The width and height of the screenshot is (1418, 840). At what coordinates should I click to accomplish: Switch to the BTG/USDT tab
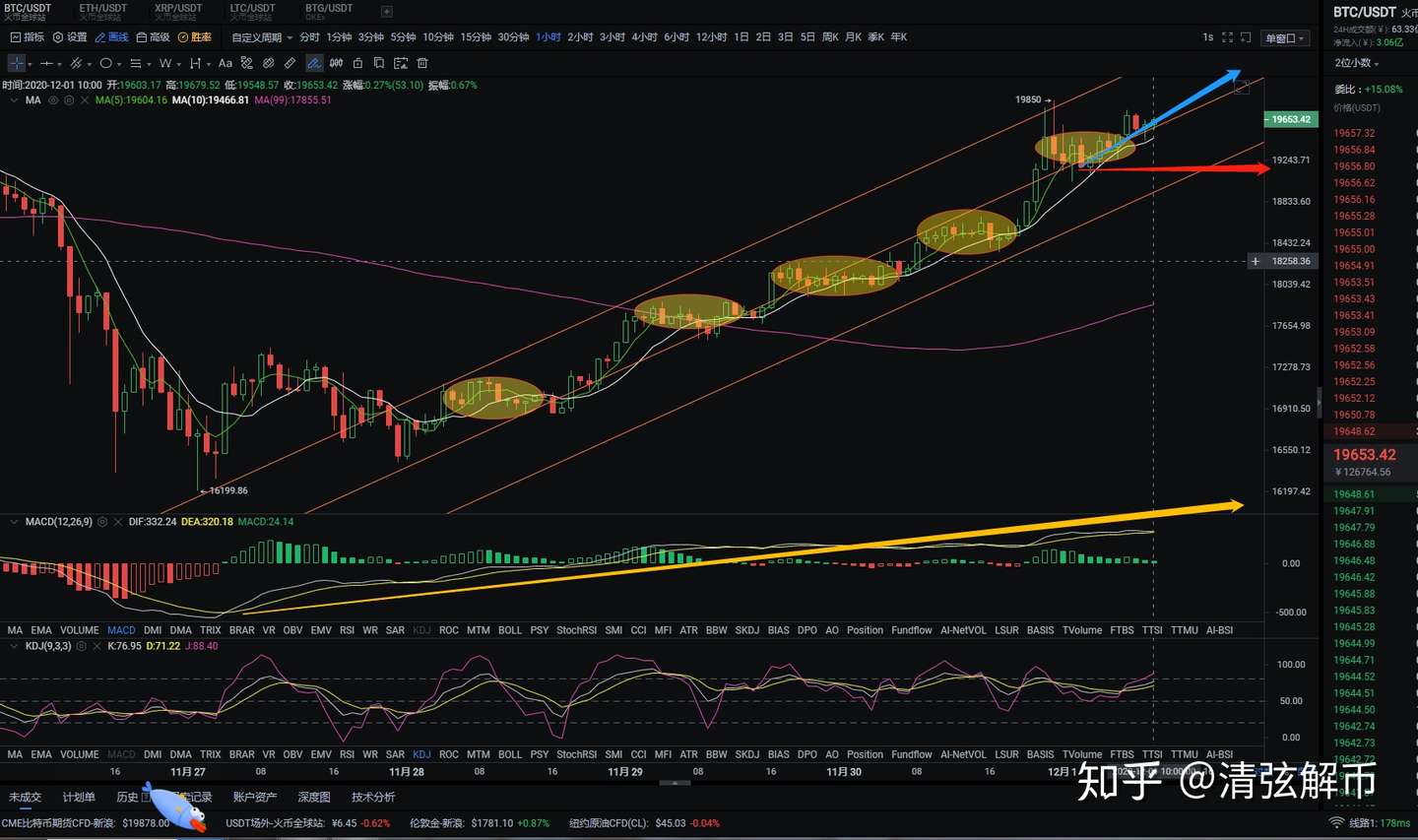[329, 11]
